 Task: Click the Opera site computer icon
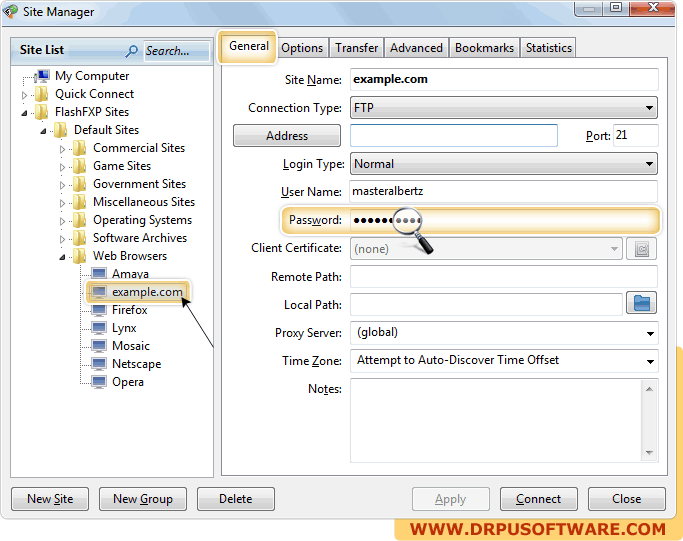coord(99,382)
